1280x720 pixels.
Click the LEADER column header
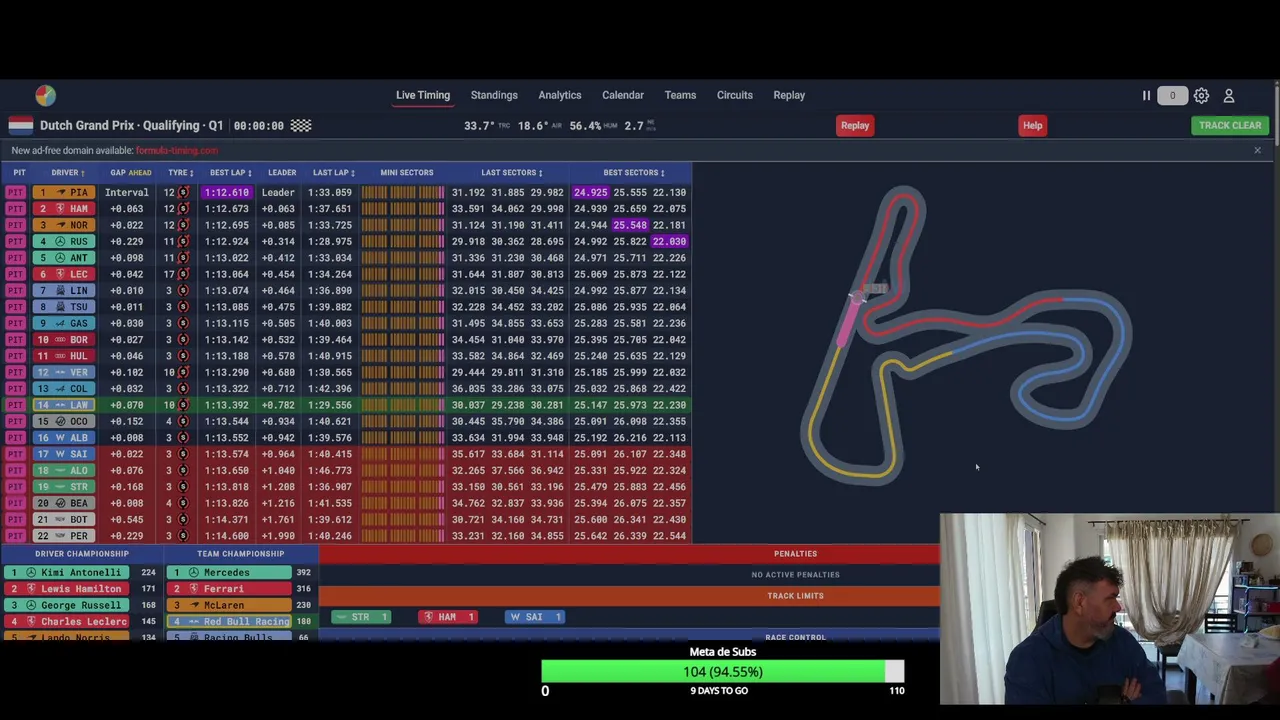pyautogui.click(x=282, y=173)
